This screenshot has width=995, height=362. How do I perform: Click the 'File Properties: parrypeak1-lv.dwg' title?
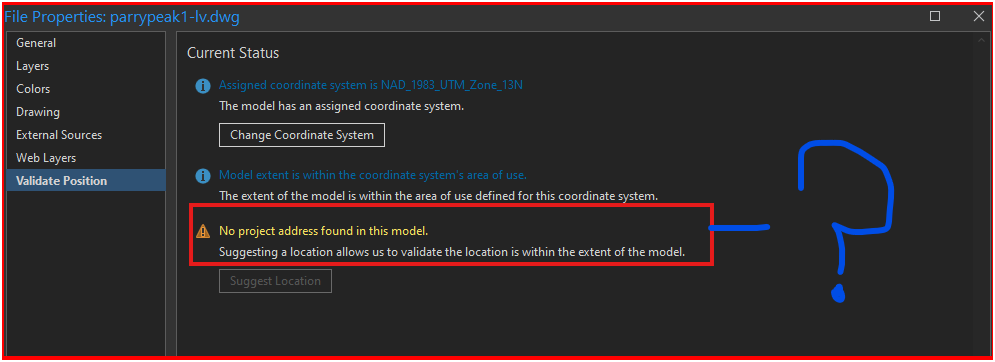tap(122, 17)
